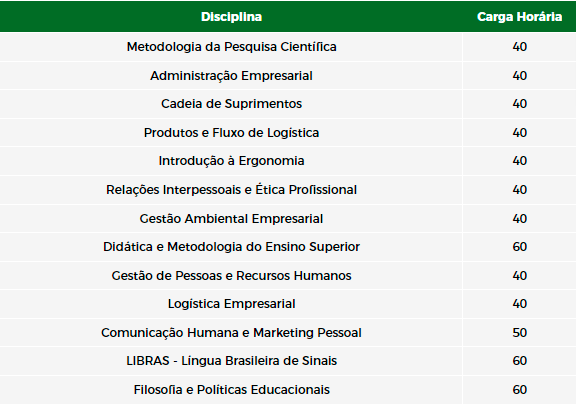This screenshot has height=405, width=576.
Task: Click on Cadeia de Suprimentos
Action: (231, 104)
